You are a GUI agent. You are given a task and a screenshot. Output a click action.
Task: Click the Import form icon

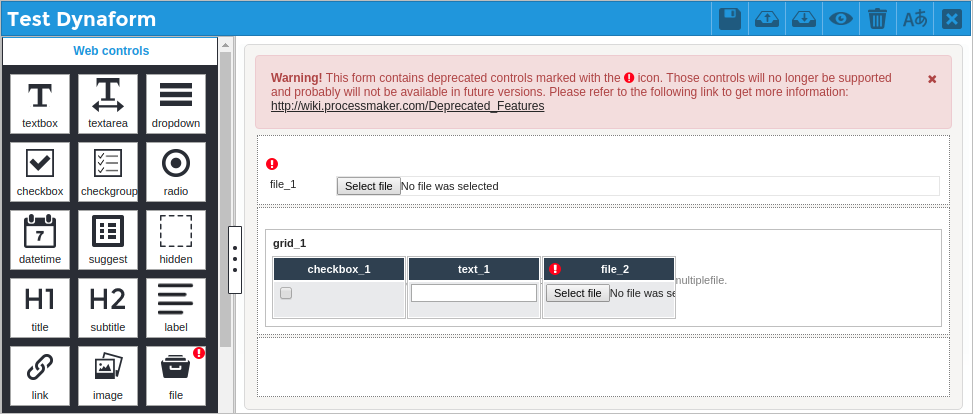[803, 19]
